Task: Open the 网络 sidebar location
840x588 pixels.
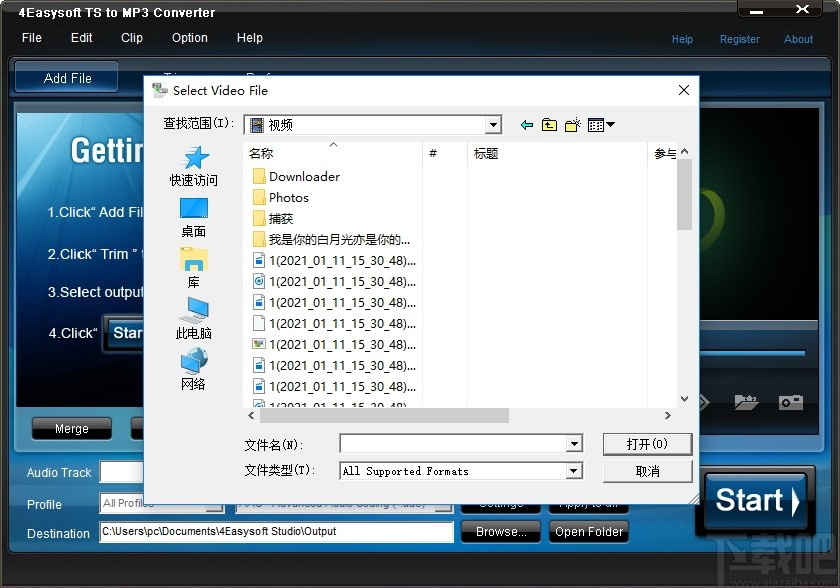Action: (x=194, y=370)
